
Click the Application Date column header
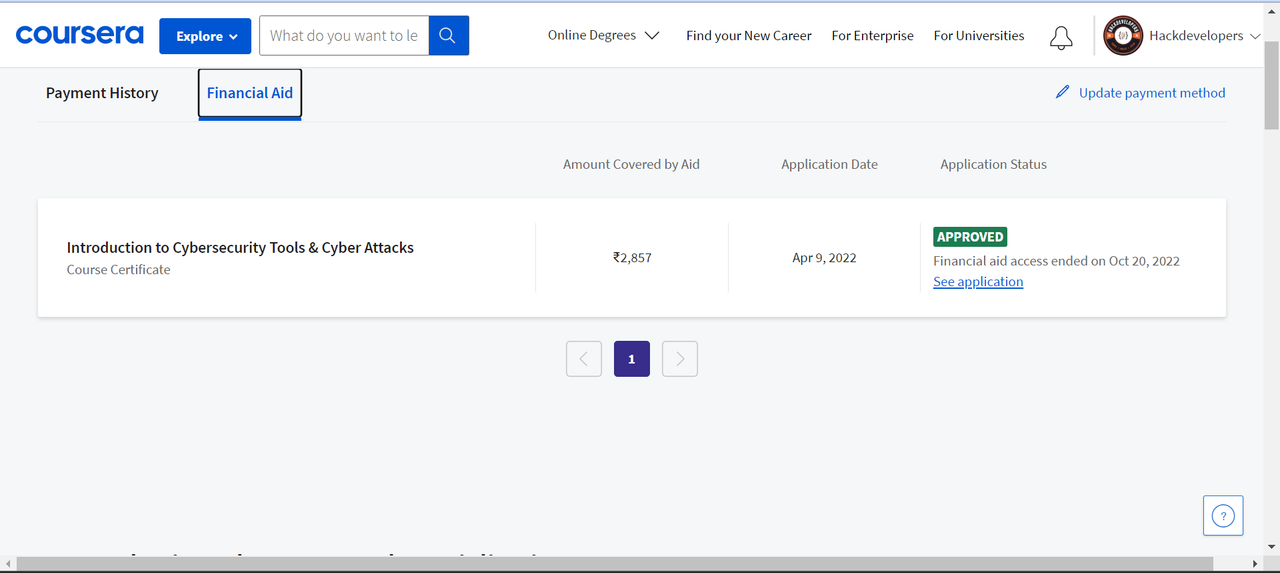829,164
